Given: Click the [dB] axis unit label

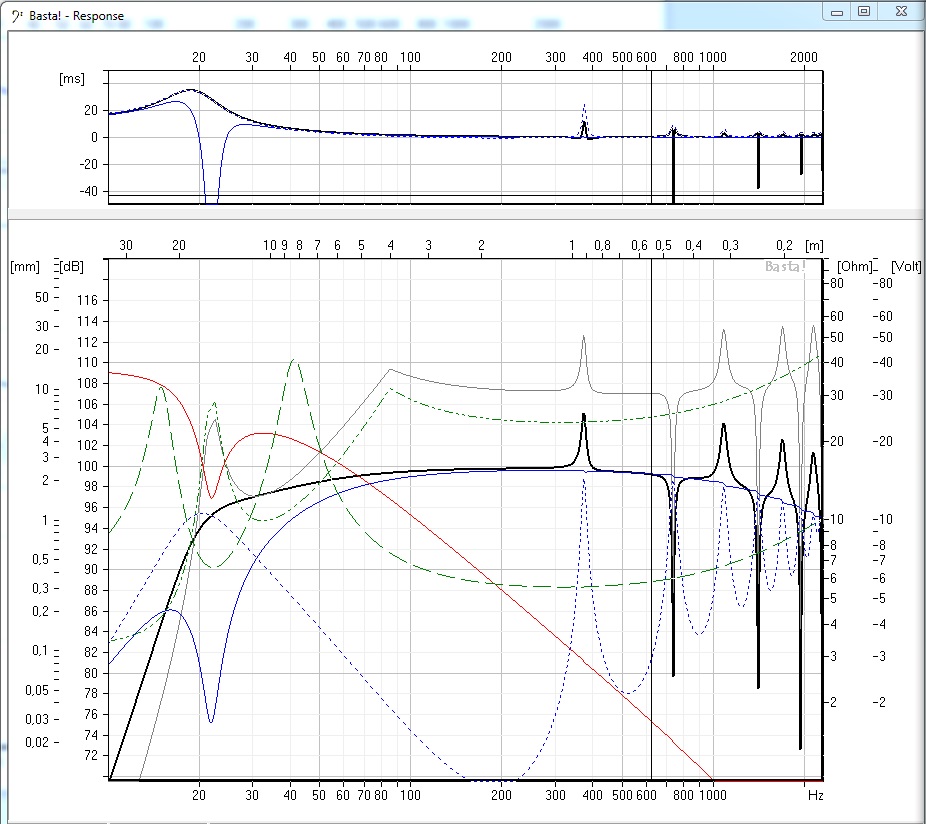Looking at the screenshot, I should coord(71,266).
